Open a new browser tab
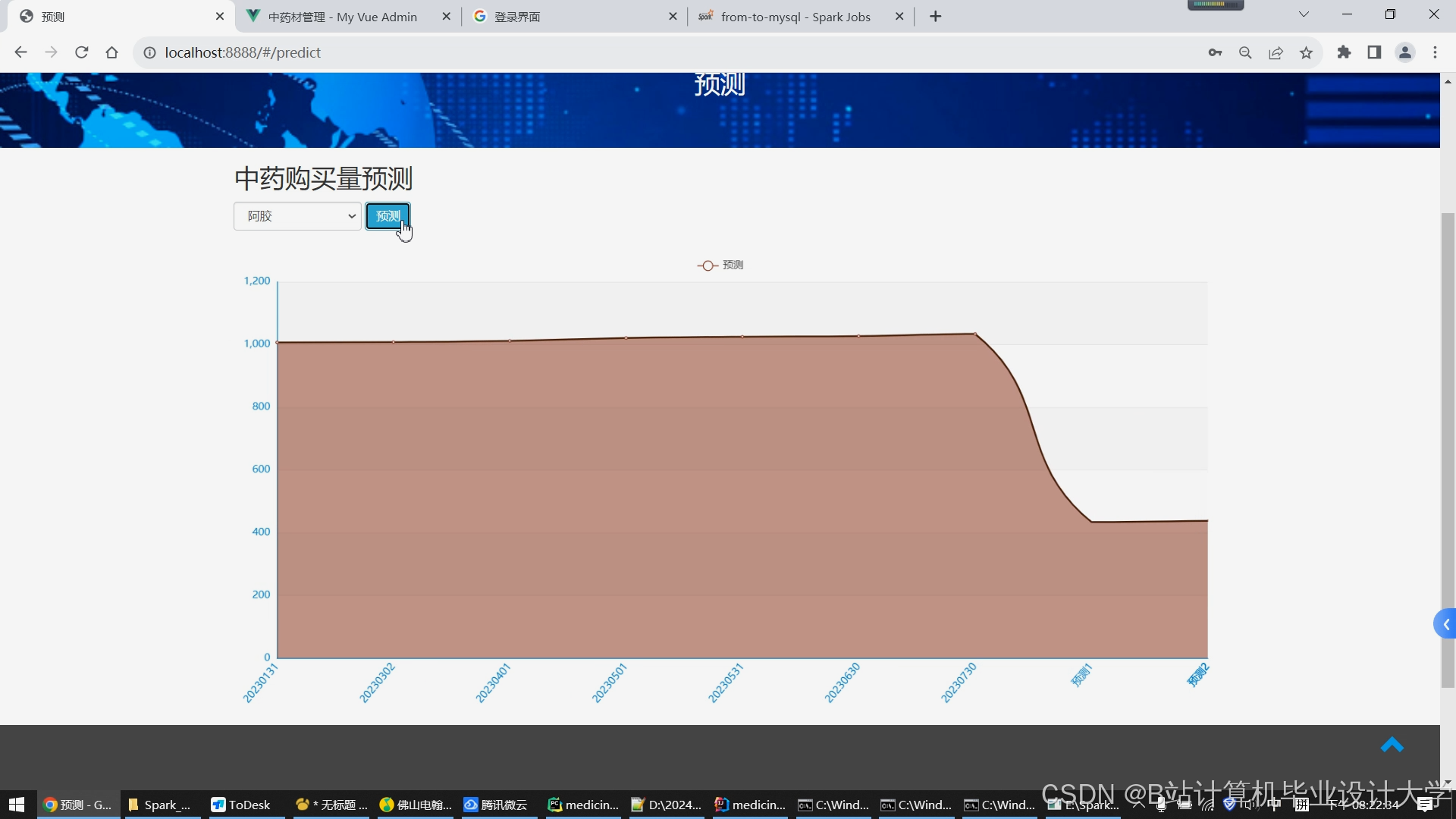This screenshot has height=819, width=1456. (935, 17)
